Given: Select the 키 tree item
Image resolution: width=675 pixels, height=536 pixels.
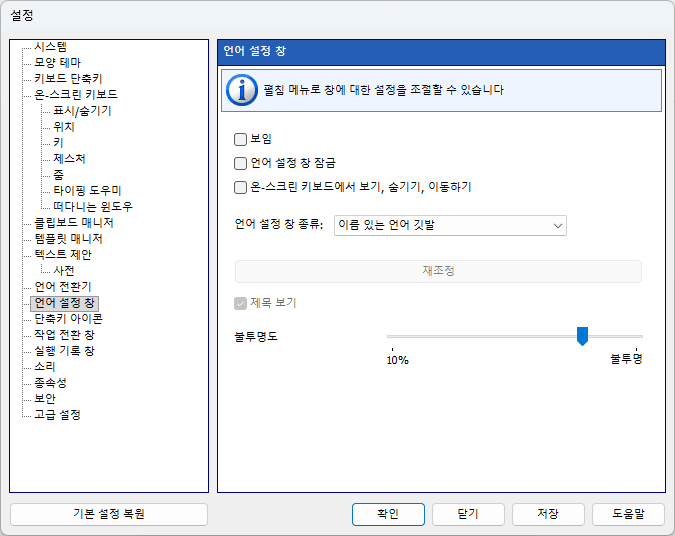Looking at the screenshot, I should point(58,143).
